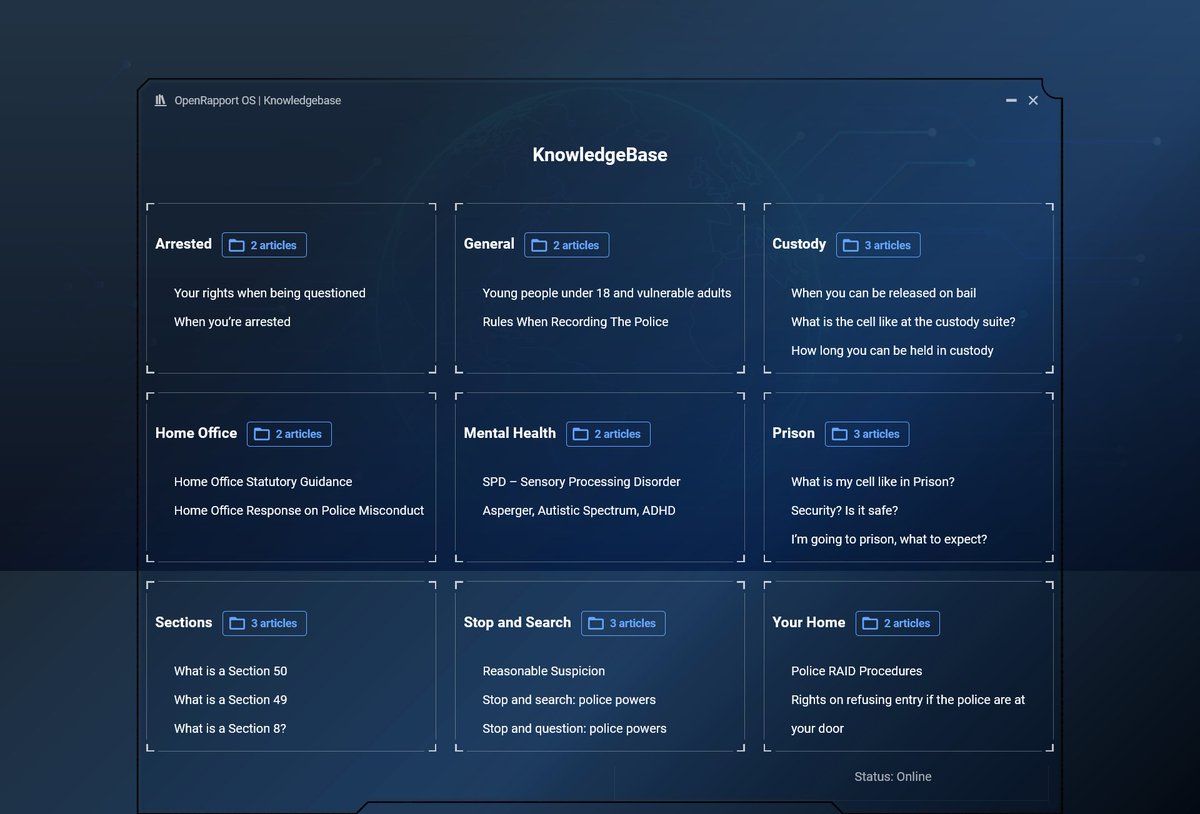Click the library icon beside OpenRapport OS title
This screenshot has height=814, width=1200.
(160, 100)
